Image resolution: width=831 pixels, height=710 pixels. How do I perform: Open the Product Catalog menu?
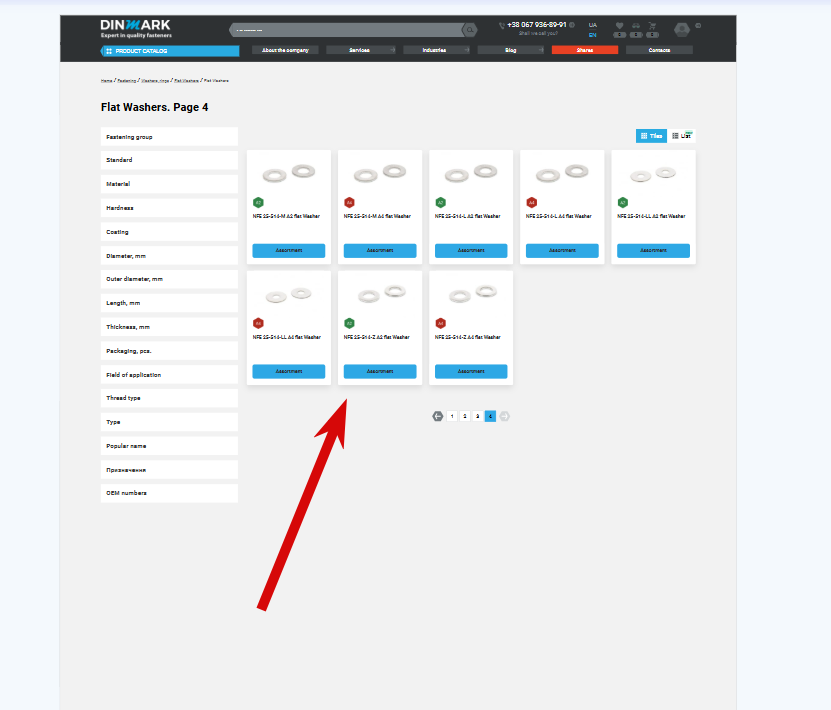pos(170,51)
